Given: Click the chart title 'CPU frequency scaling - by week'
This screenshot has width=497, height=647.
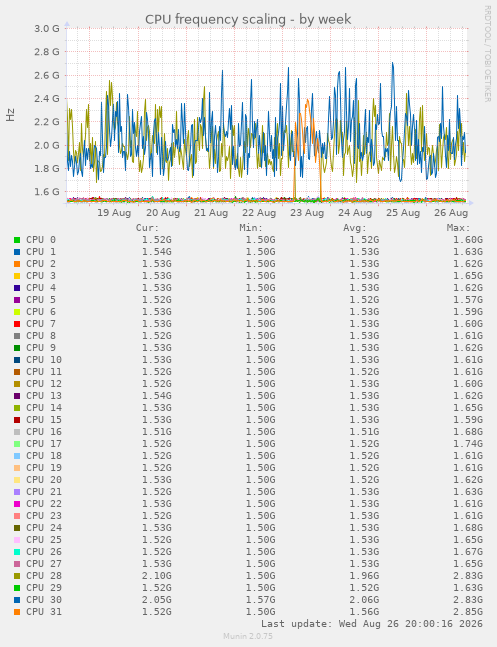Looking at the screenshot, I should pyautogui.click(x=248, y=19).
